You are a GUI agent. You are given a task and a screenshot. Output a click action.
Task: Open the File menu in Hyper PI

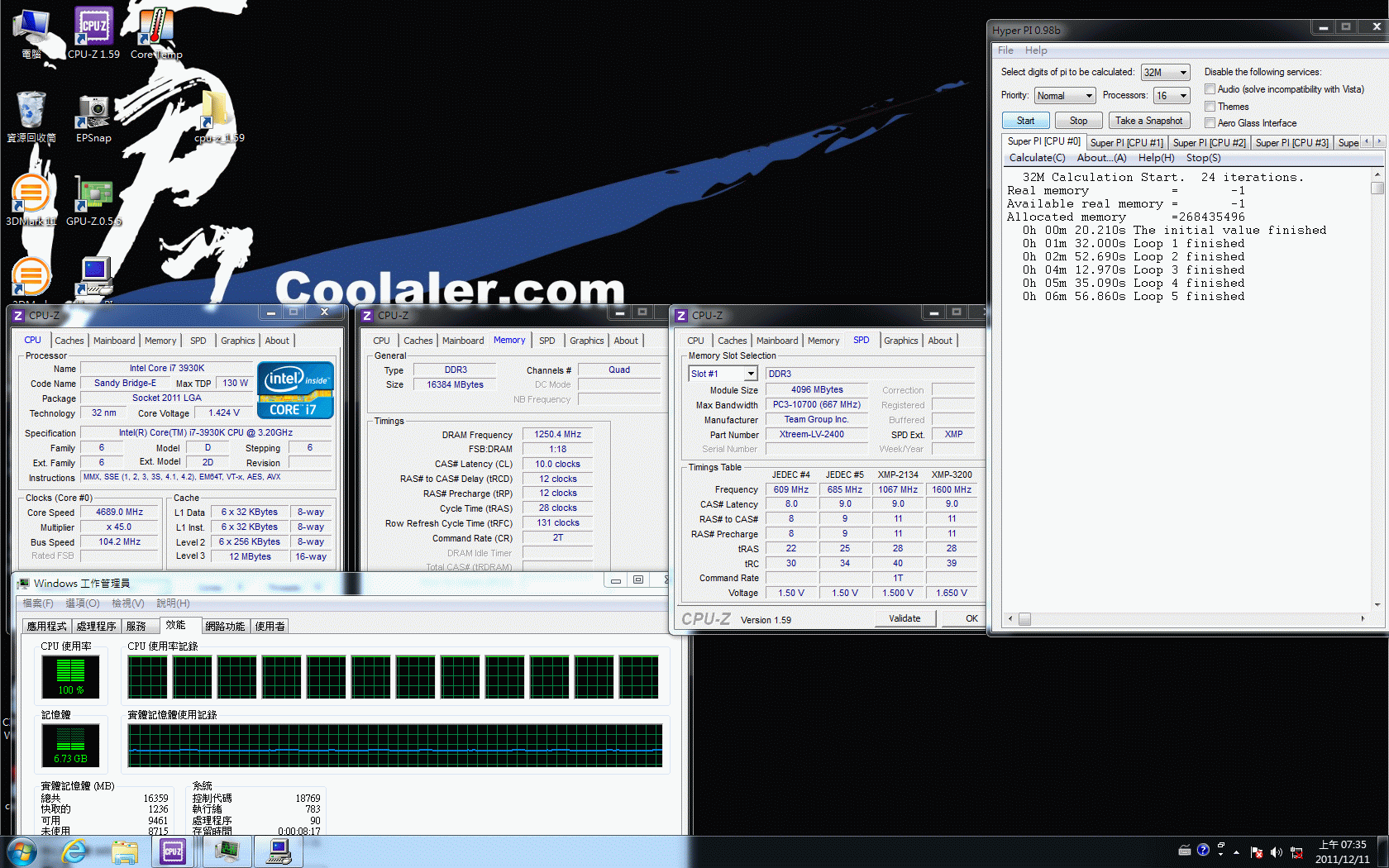click(x=1005, y=50)
